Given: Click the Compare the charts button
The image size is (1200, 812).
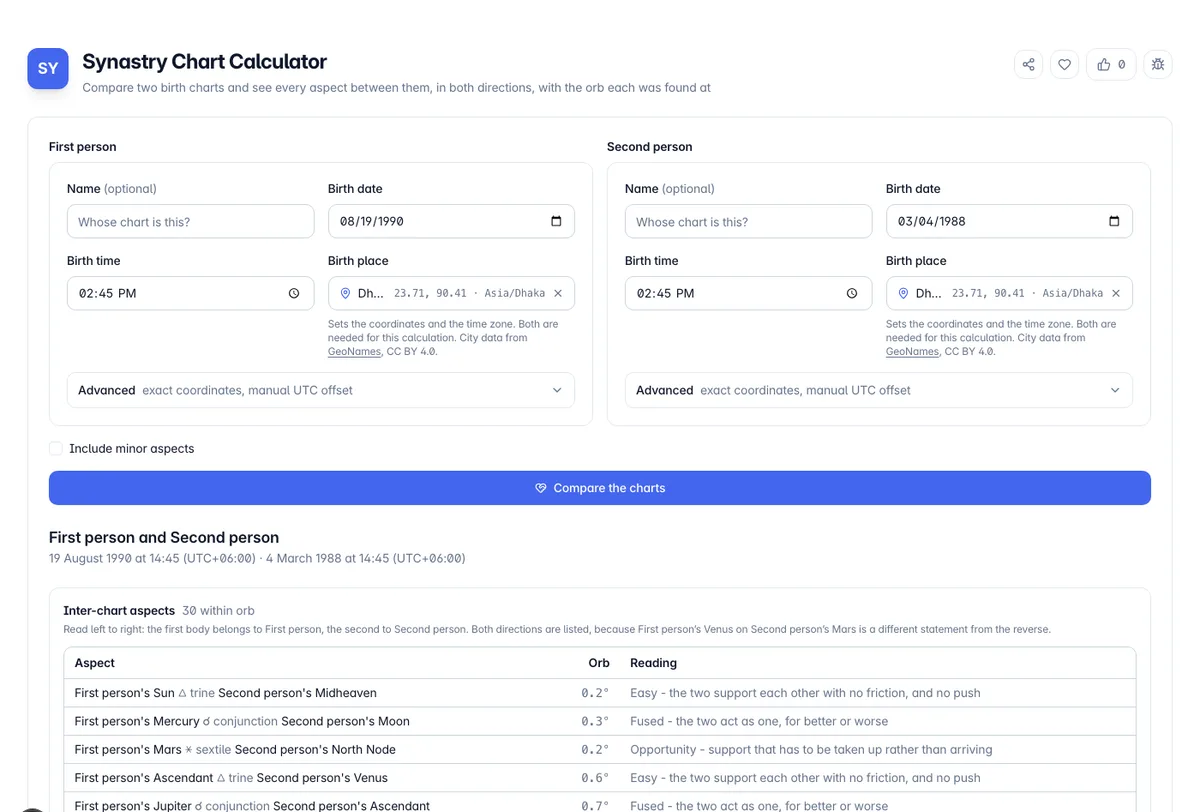Looking at the screenshot, I should pos(600,488).
